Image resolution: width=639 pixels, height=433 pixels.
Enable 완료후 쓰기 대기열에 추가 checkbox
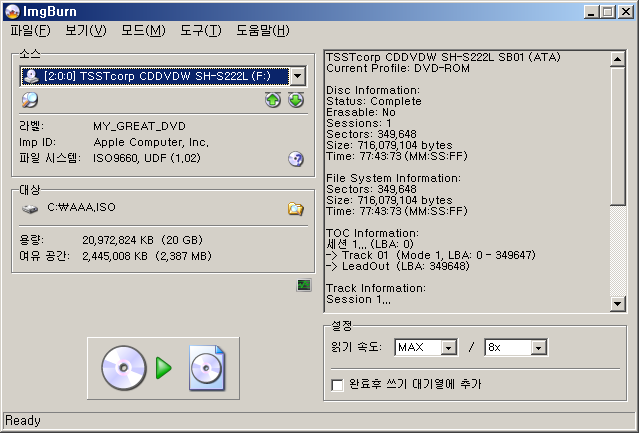(337, 385)
